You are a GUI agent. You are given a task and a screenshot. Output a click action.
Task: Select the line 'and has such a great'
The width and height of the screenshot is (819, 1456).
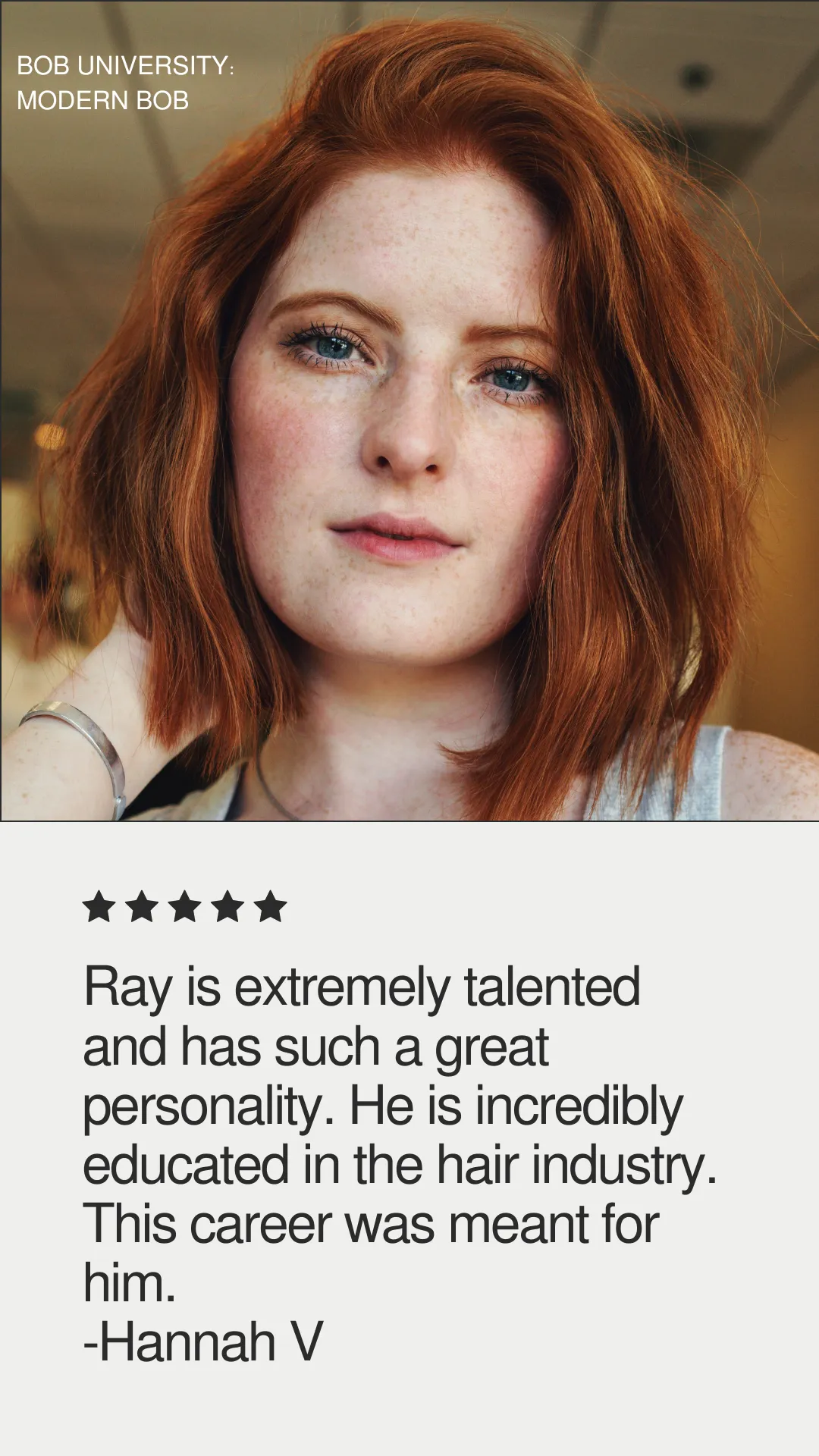(315, 1047)
